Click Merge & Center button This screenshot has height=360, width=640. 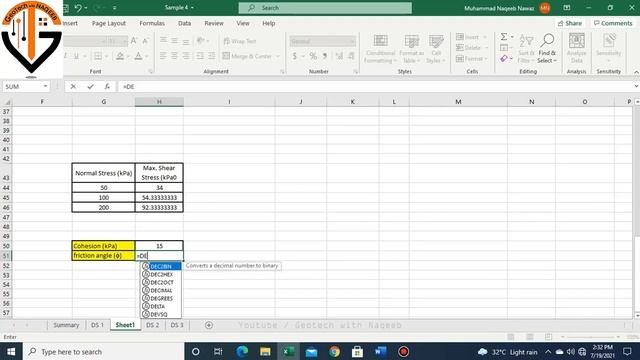coord(247,56)
